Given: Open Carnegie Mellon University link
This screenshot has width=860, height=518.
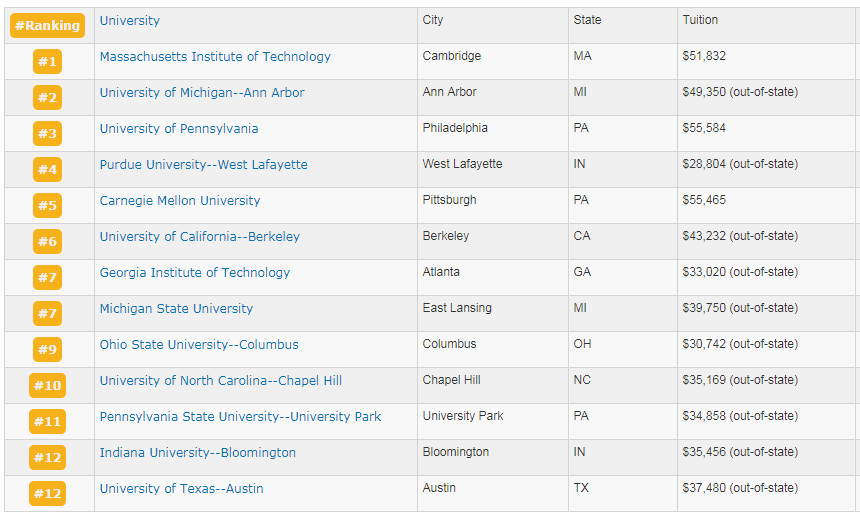Looking at the screenshot, I should click(x=180, y=201).
